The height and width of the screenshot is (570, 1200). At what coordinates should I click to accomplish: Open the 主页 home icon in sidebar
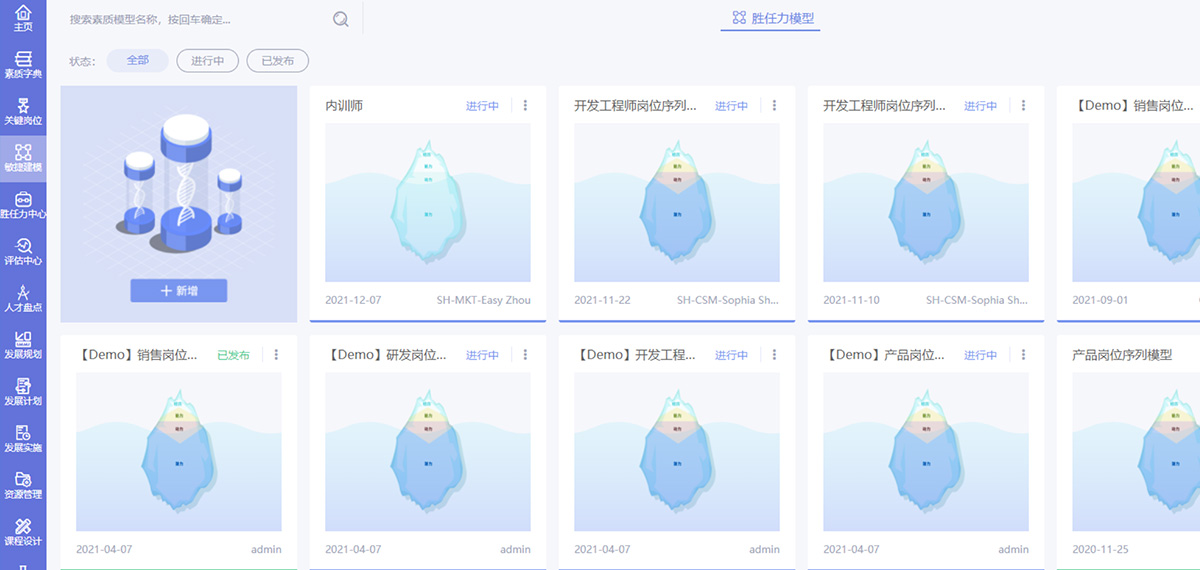[23, 17]
